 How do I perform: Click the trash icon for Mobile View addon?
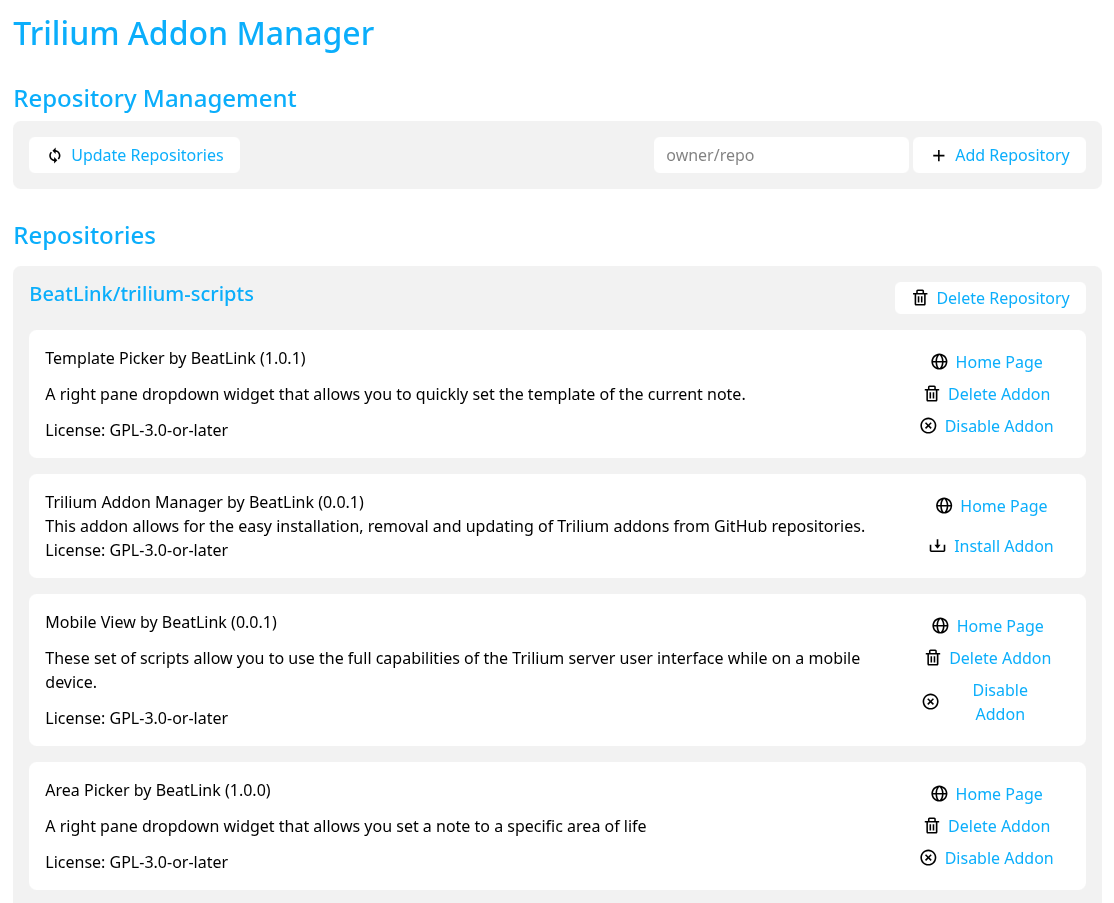[x=933, y=658]
